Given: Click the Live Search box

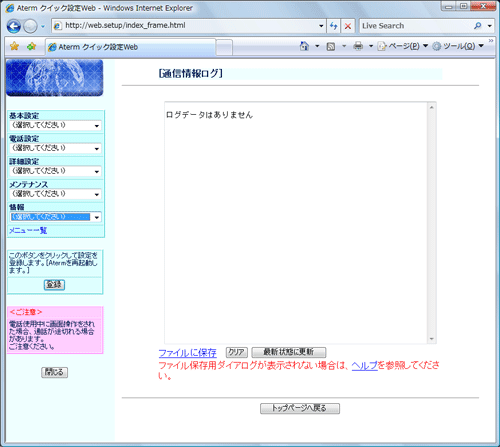Looking at the screenshot, I should (x=416, y=26).
